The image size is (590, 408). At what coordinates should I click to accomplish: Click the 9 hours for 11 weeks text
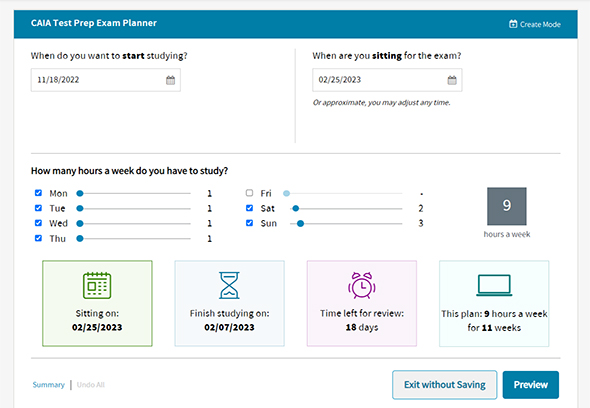point(494,321)
